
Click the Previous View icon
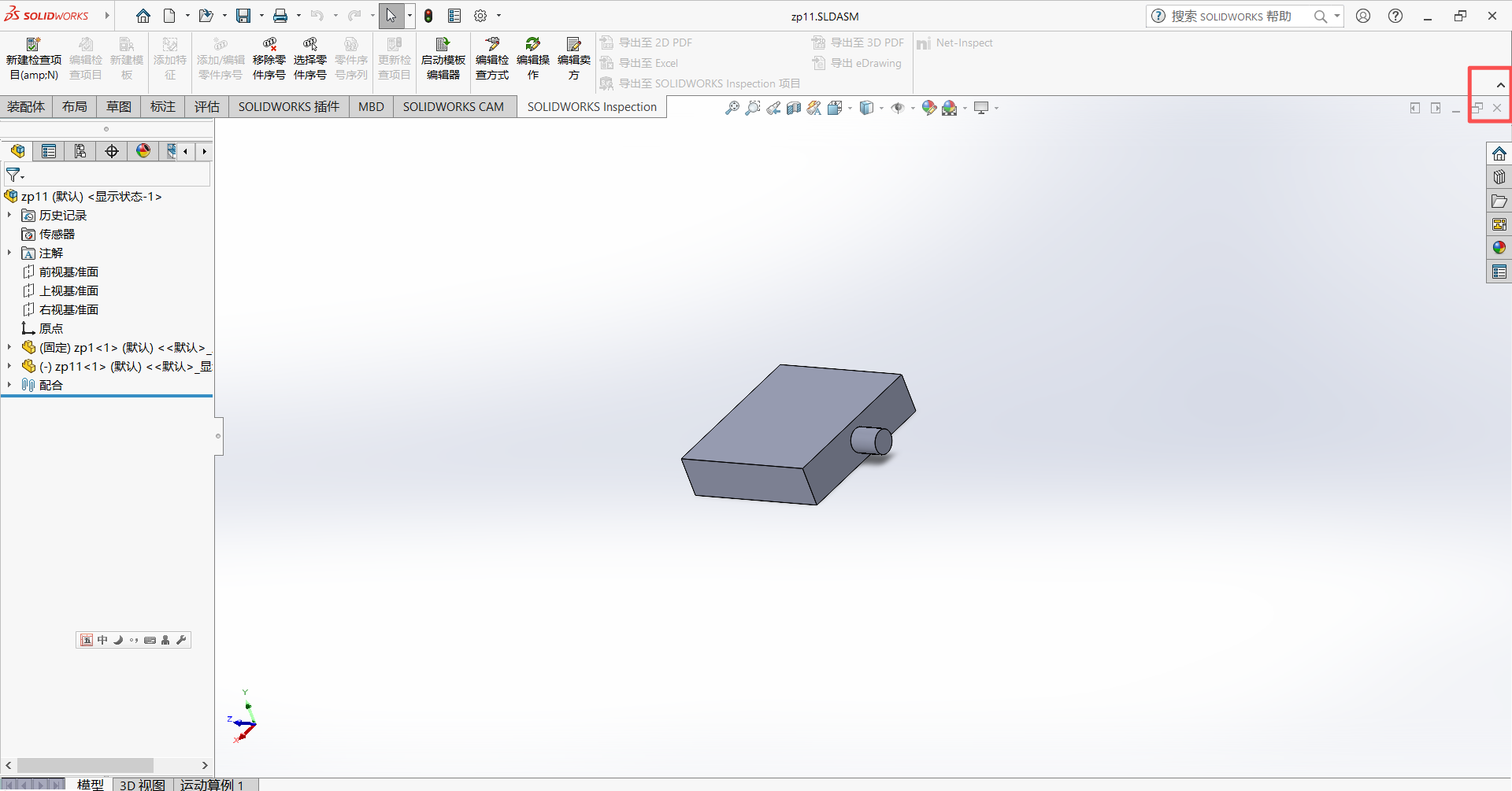click(x=773, y=108)
